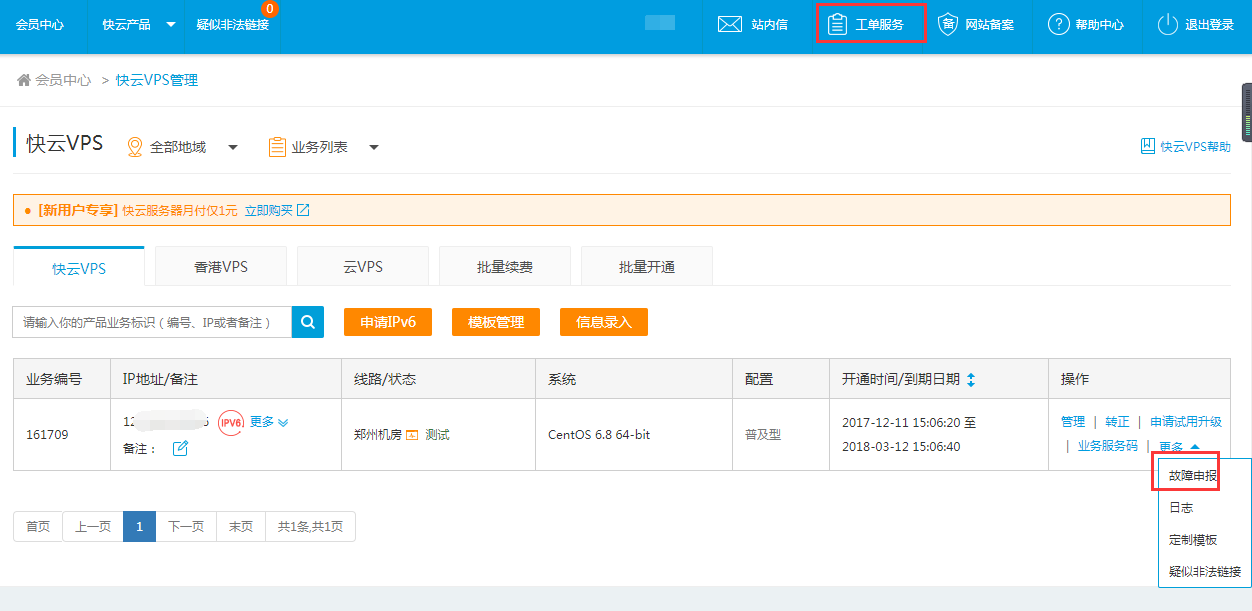
Task: Click the 退出登录 power icon
Action: point(1167,24)
